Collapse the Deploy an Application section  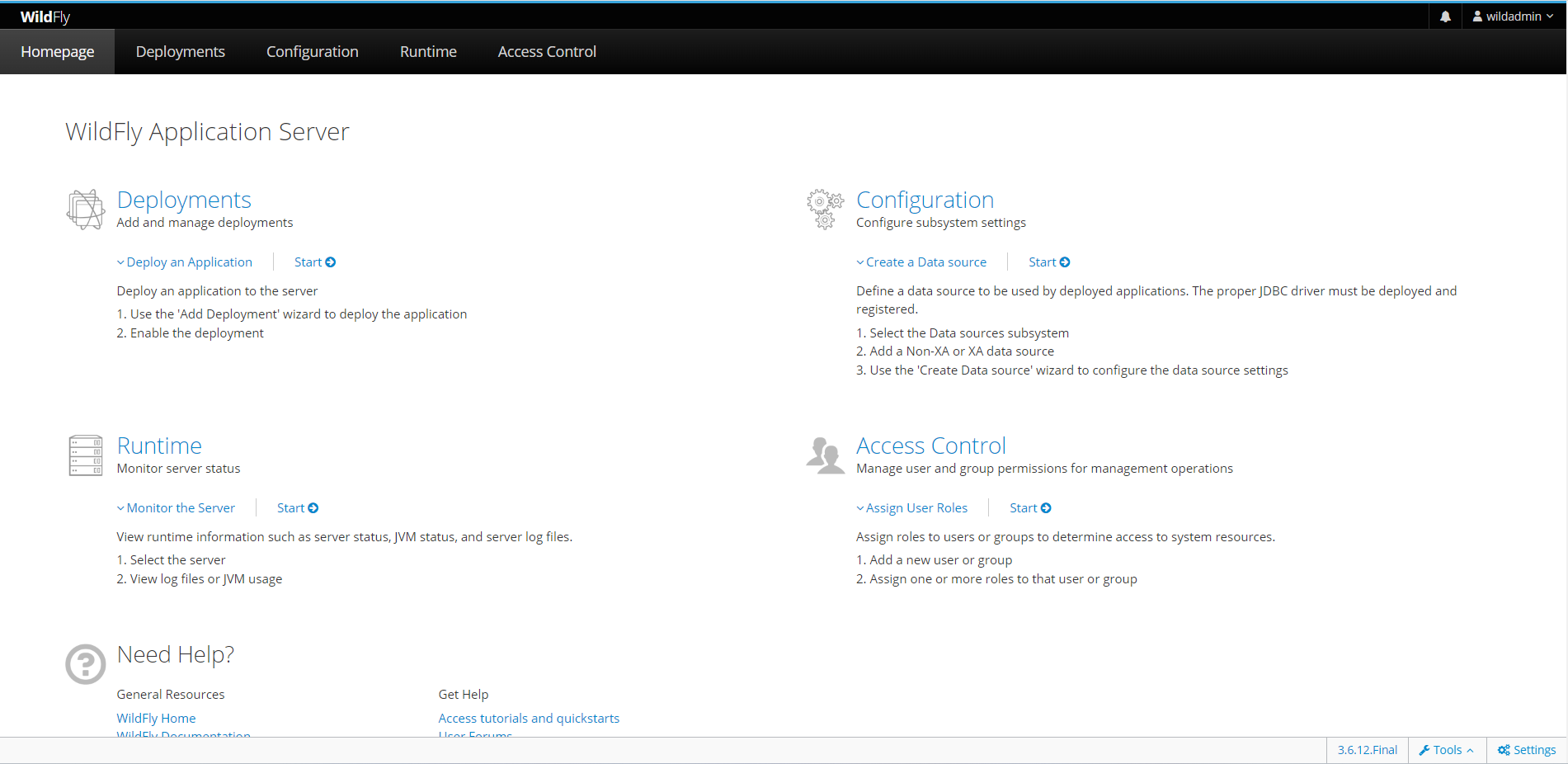[x=185, y=262]
